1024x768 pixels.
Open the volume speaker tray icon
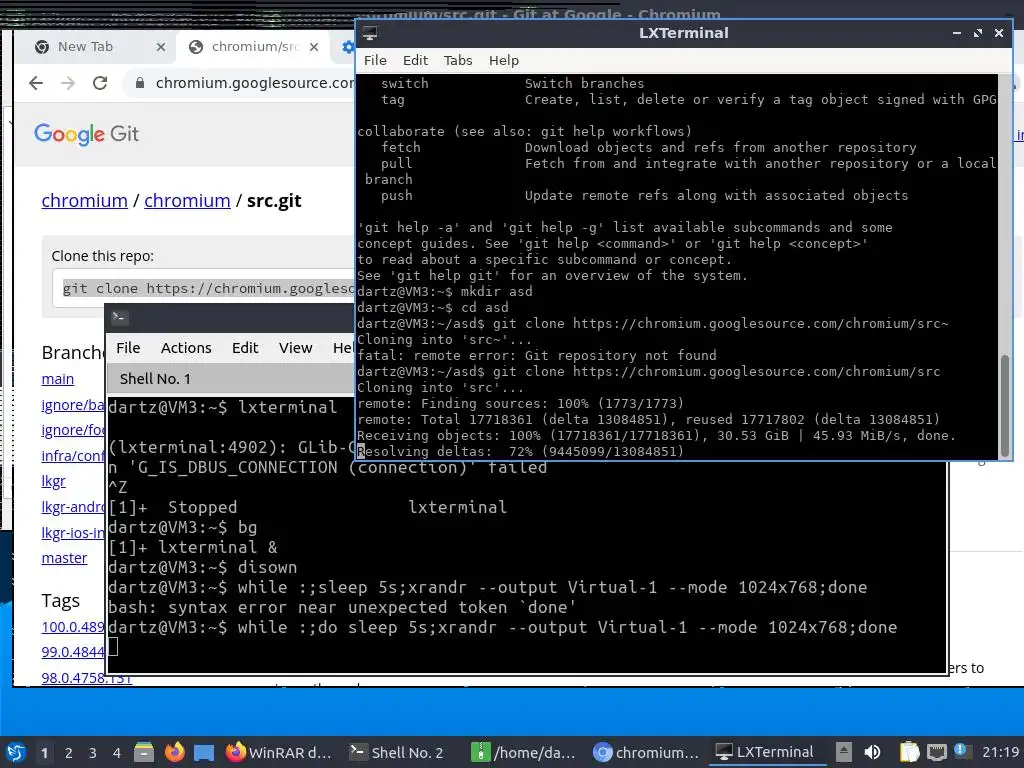pos(872,752)
